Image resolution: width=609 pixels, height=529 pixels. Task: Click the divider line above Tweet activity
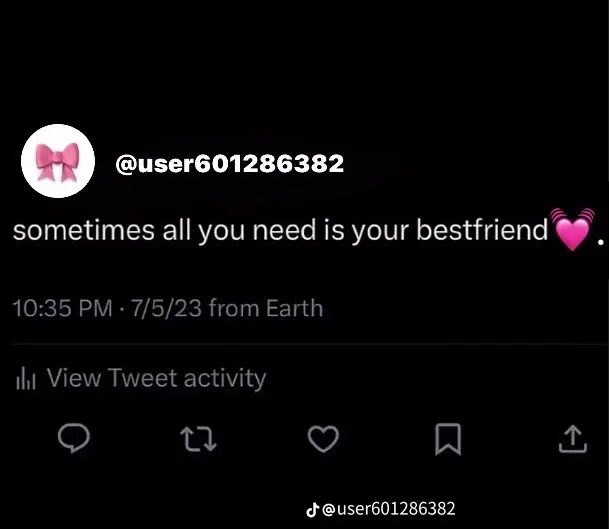[x=310, y=344]
